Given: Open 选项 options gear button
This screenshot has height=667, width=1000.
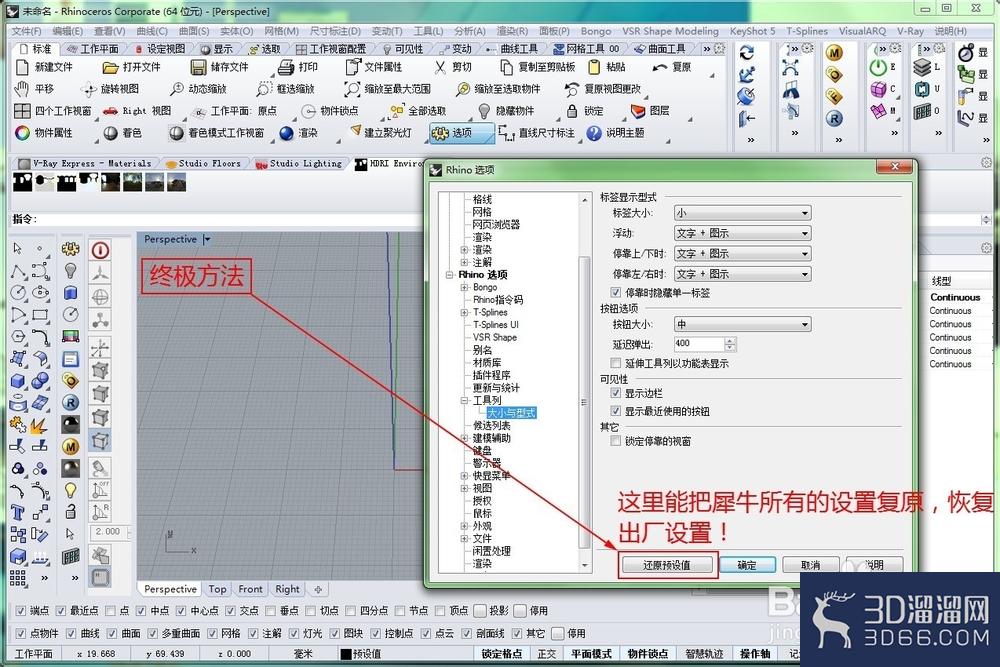Looking at the screenshot, I should point(461,133).
